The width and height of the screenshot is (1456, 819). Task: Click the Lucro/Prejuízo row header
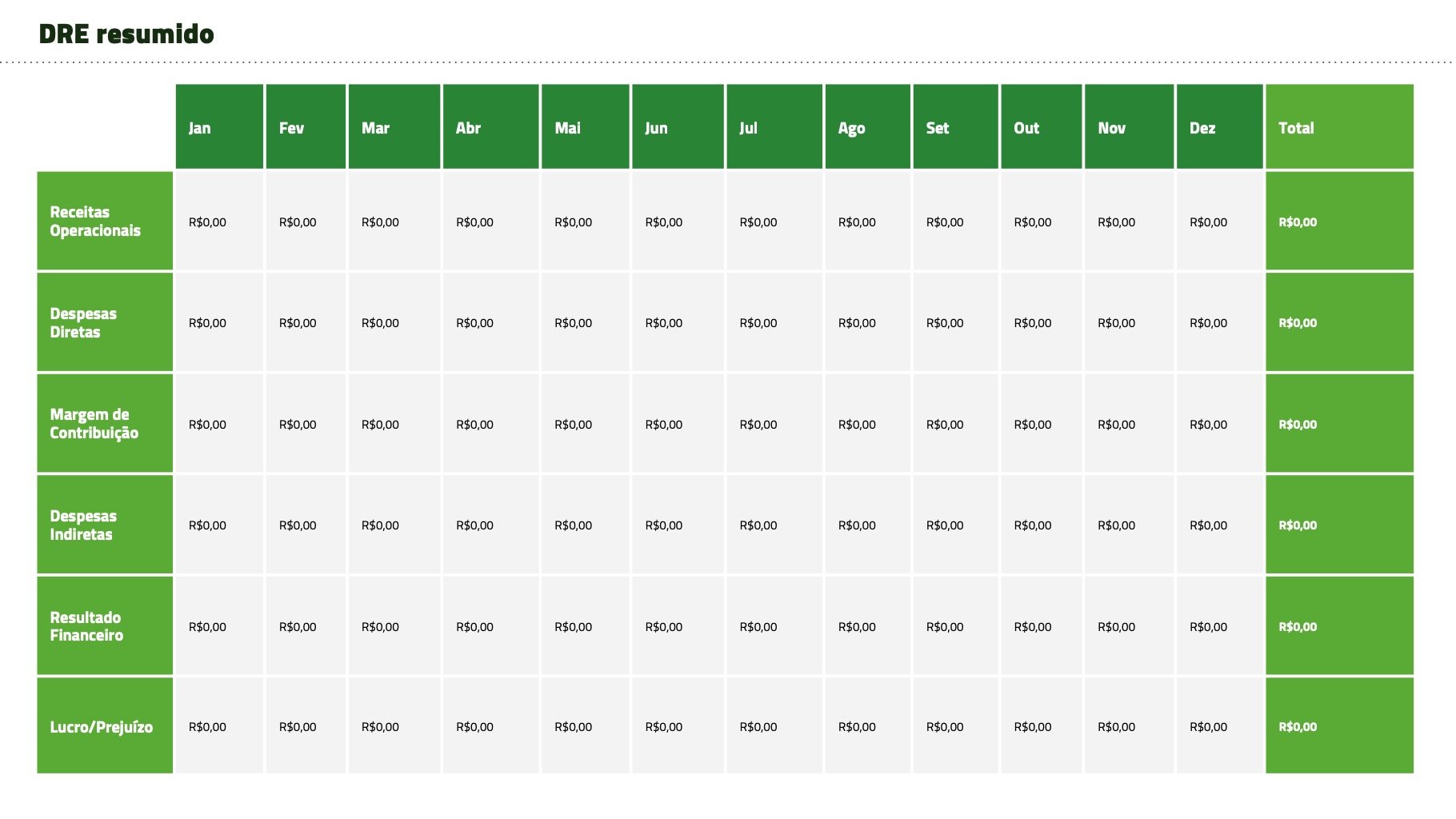105,726
